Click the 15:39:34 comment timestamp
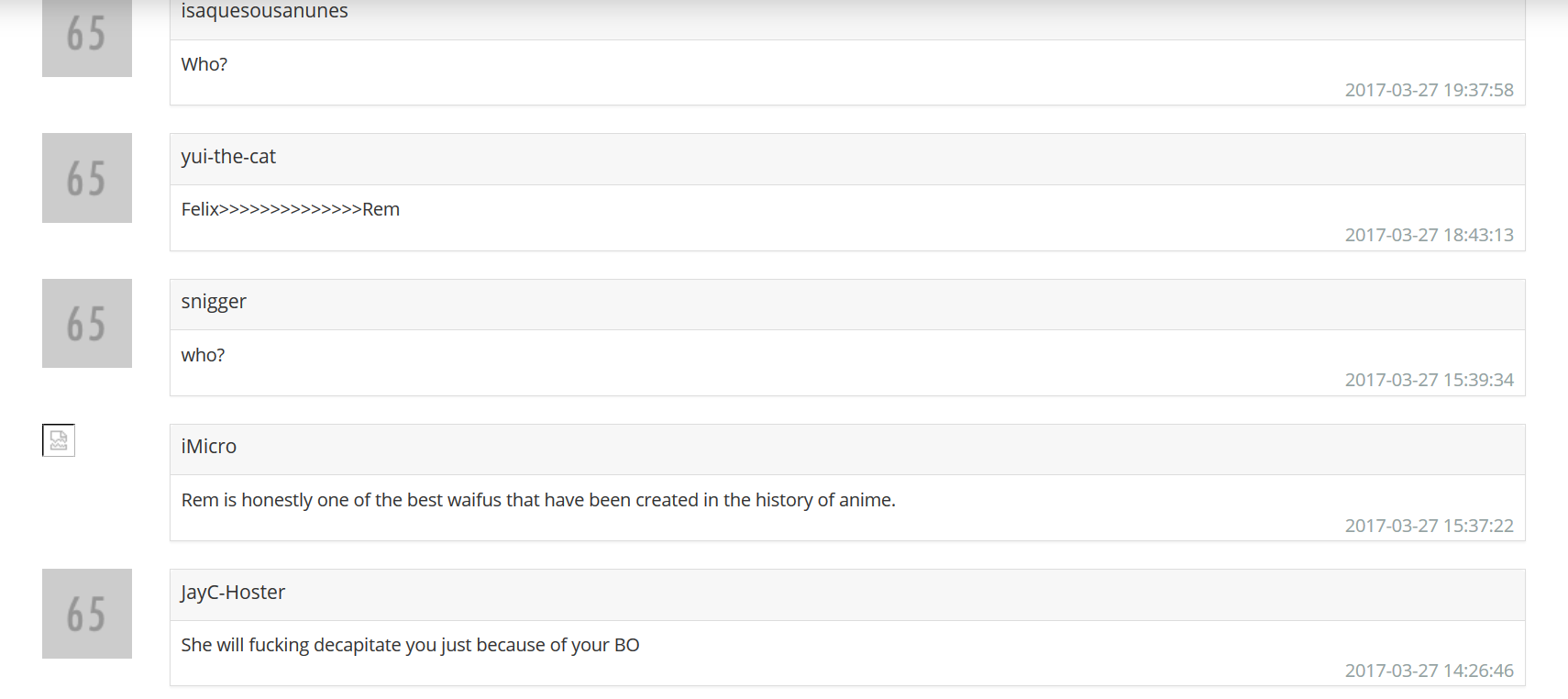Viewport: 1568px width, 699px height. pyautogui.click(x=1429, y=380)
